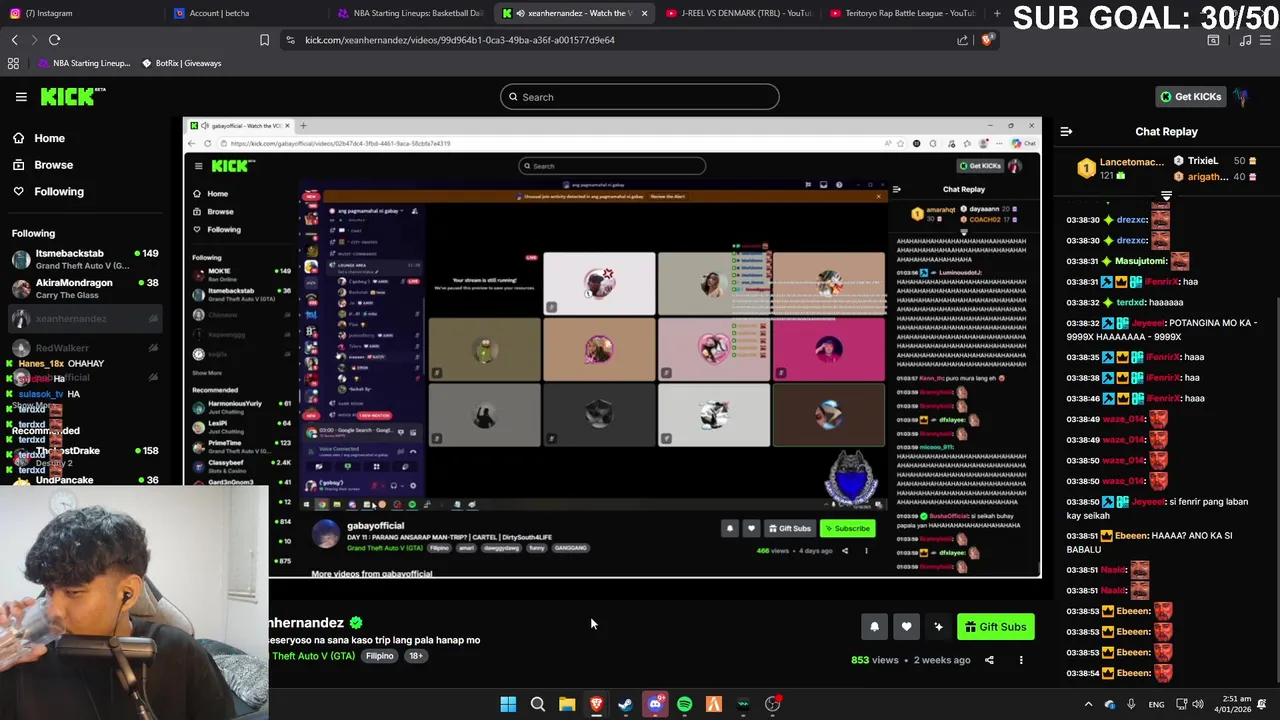Open Following in Kick sidebar

pyautogui.click(x=58, y=192)
